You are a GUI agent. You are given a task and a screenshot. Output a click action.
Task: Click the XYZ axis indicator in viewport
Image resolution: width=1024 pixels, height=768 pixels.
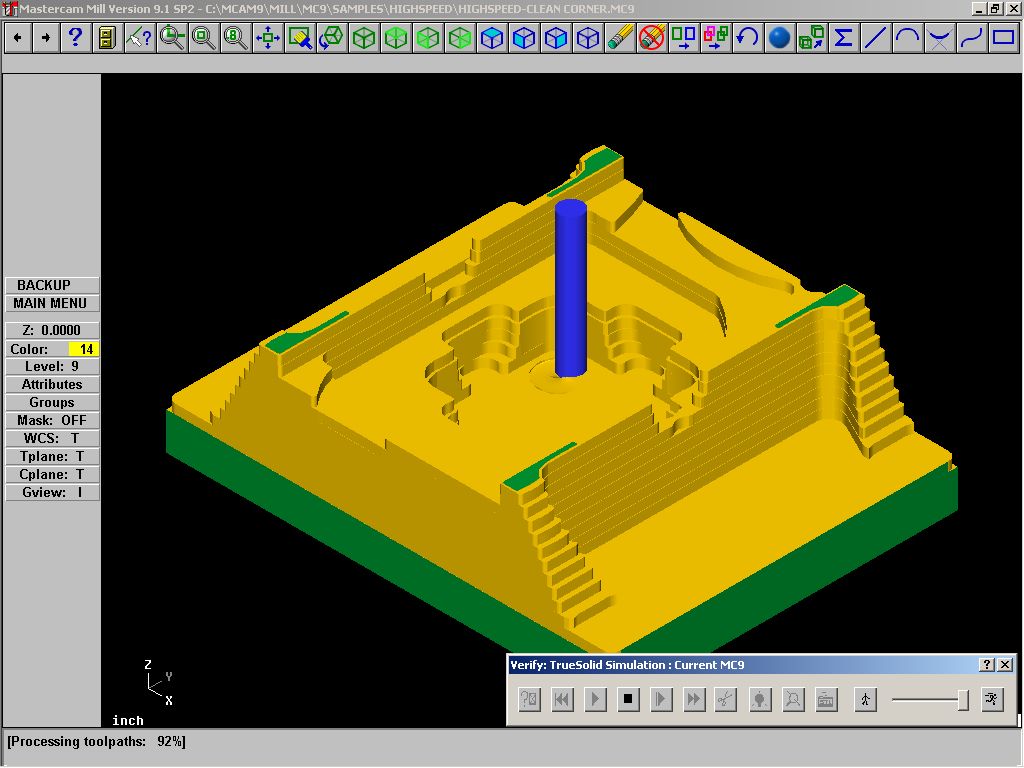tap(159, 683)
